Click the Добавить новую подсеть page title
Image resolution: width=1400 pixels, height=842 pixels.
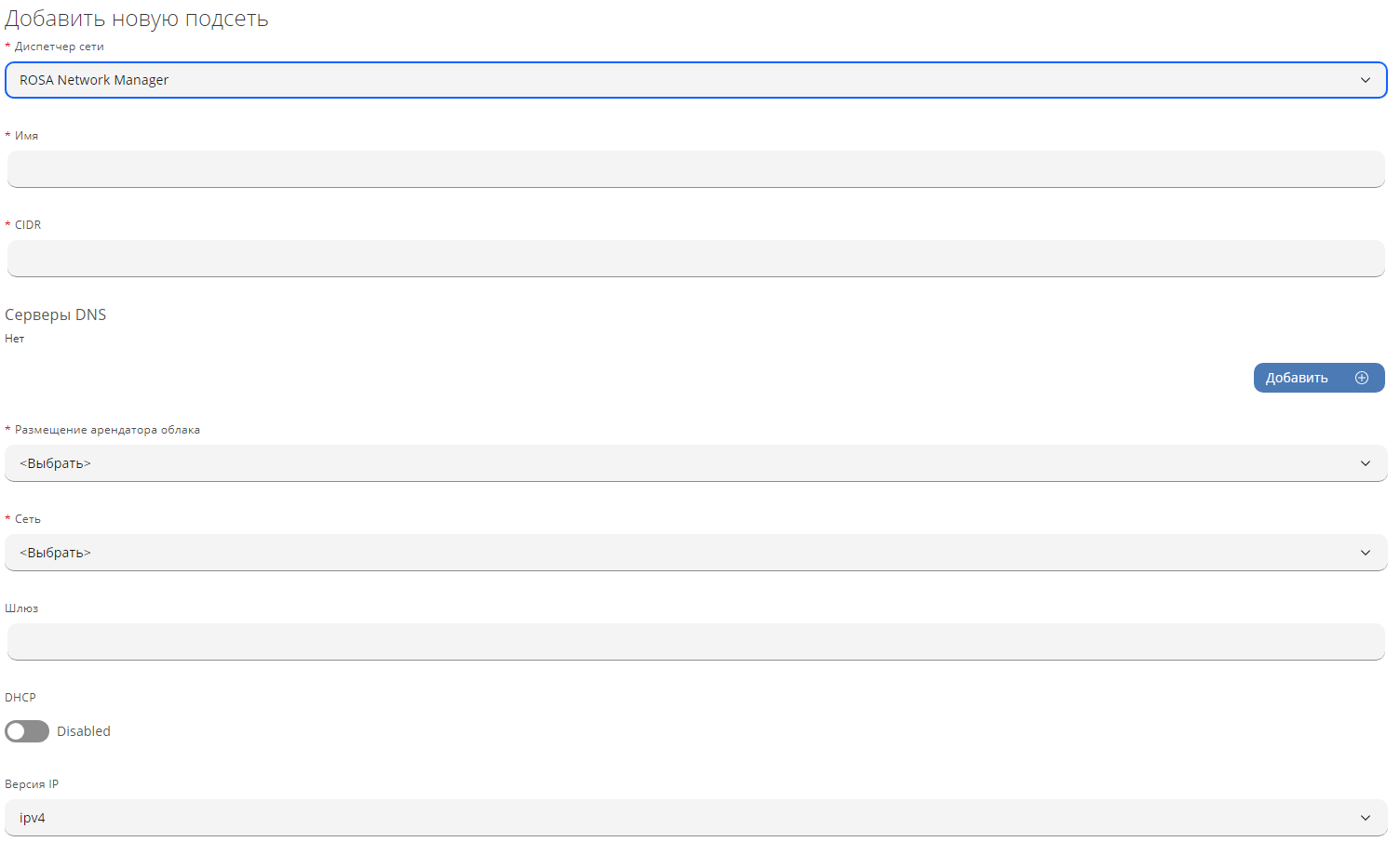(x=137, y=19)
